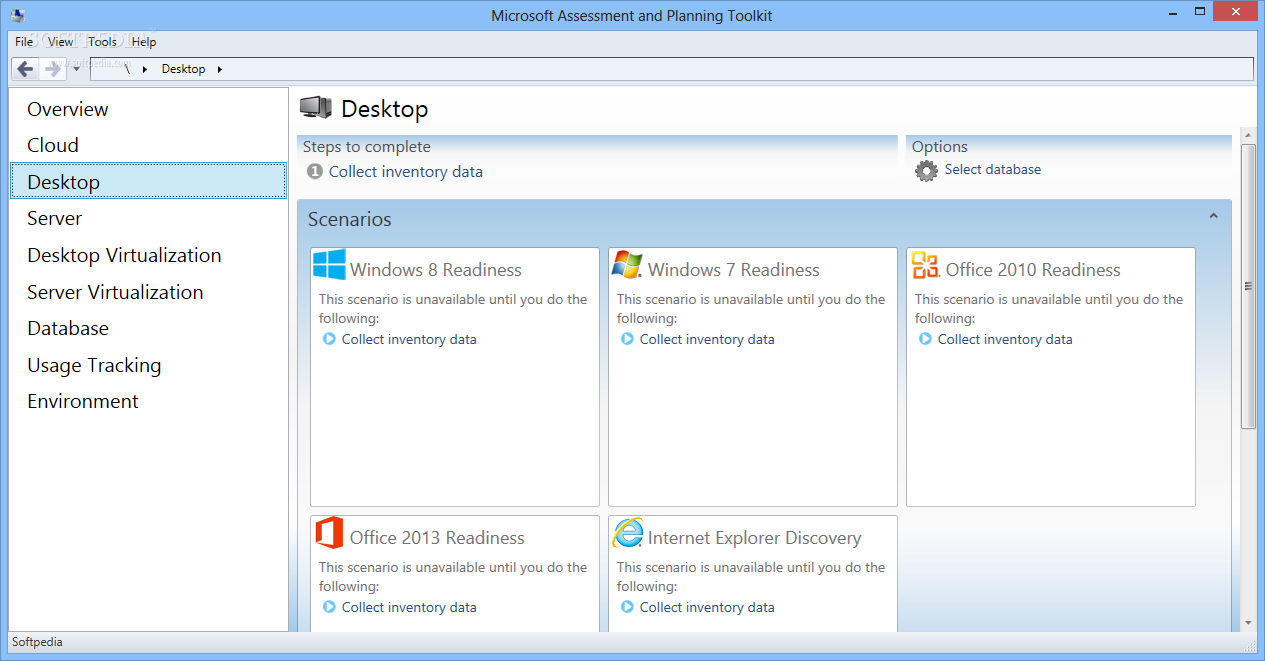1265x661 pixels.
Task: Click the Windows 8 logo icon
Action: [329, 265]
